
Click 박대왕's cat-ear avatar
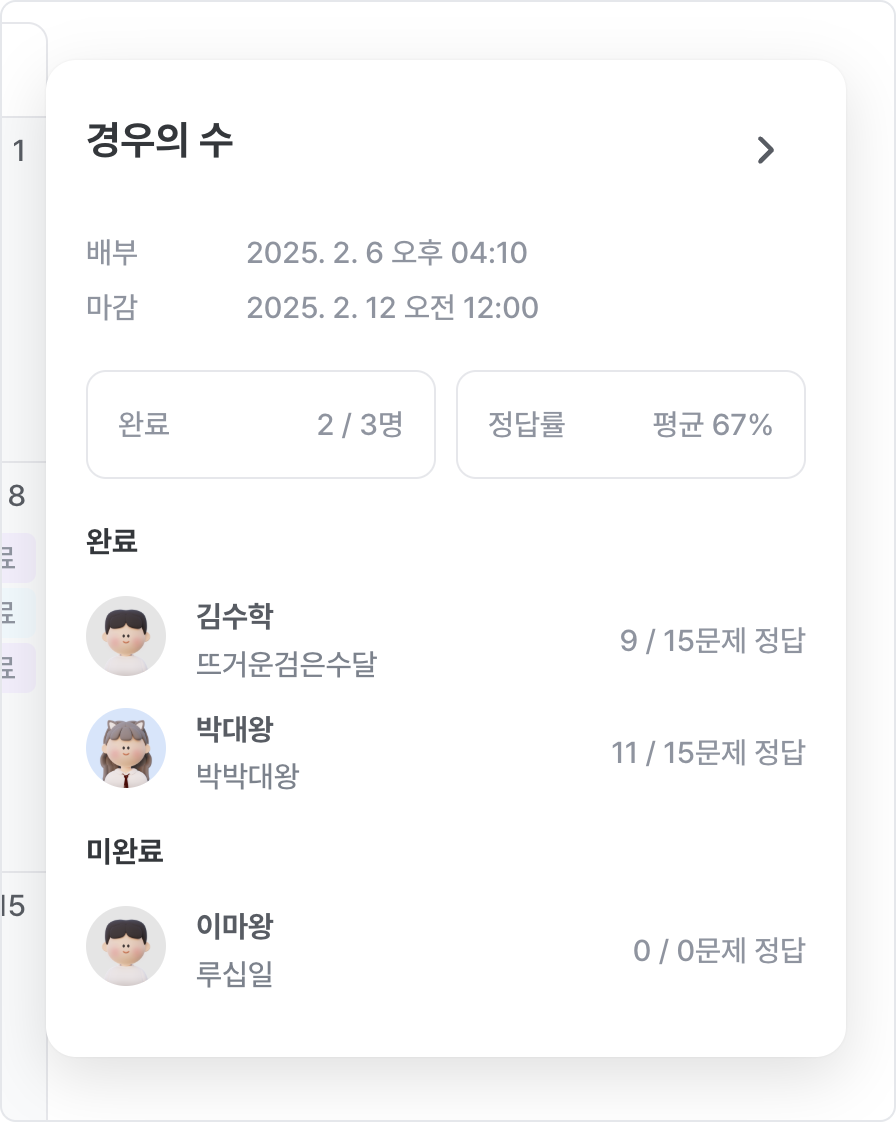126,748
